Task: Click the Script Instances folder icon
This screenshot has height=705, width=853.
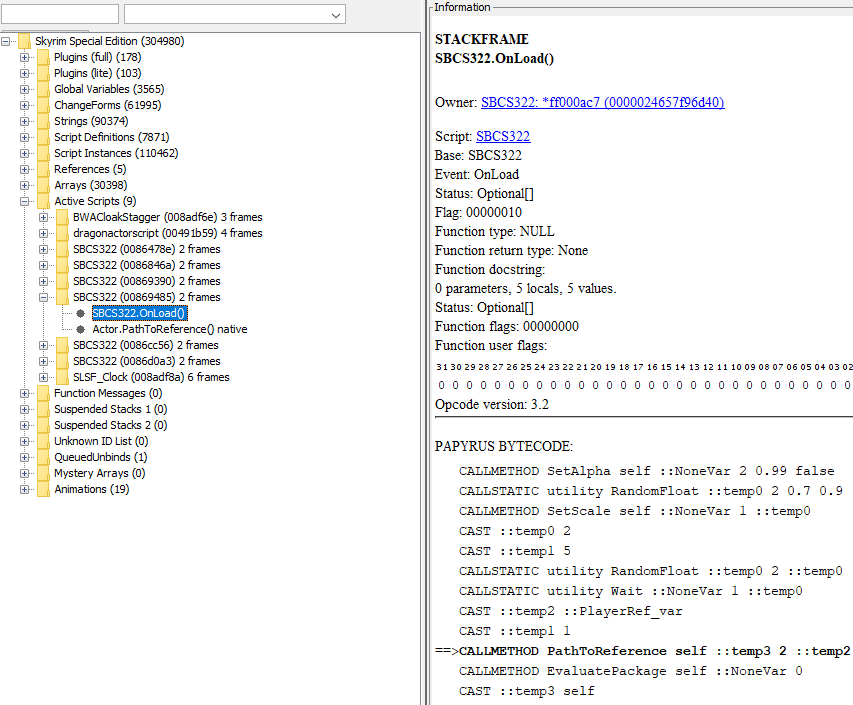Action: [44, 153]
